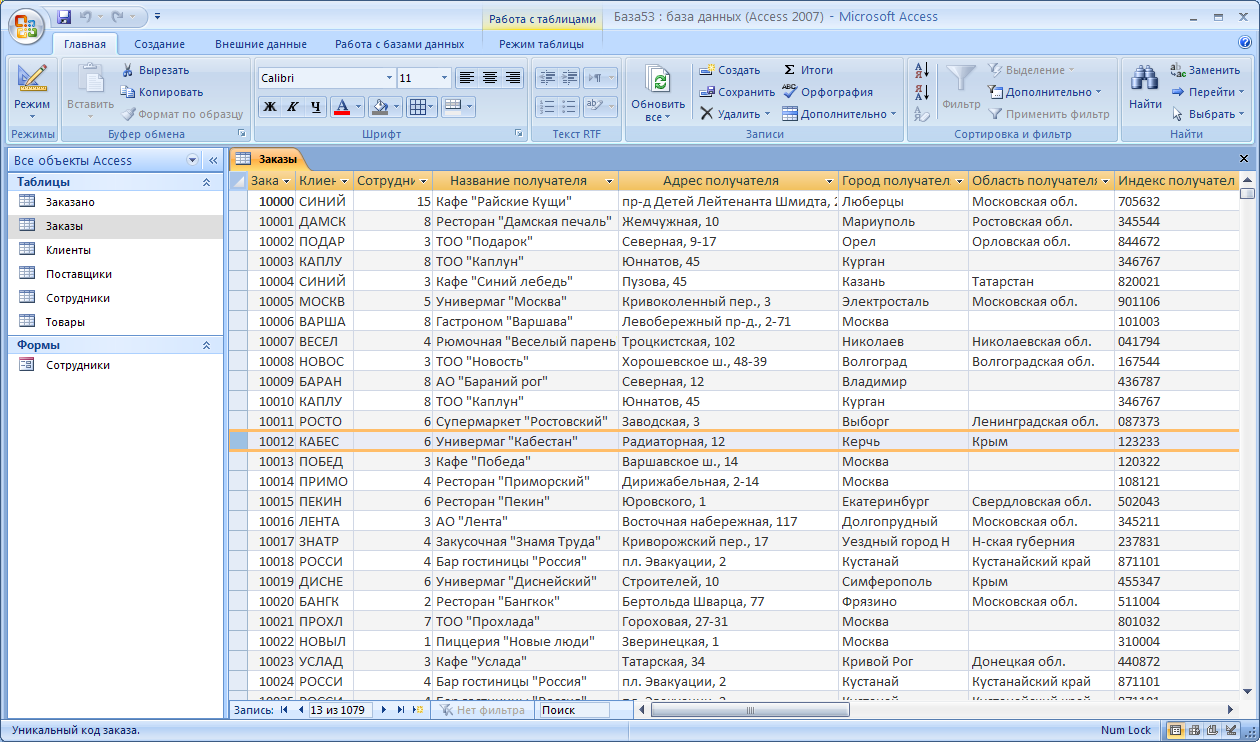Create a new record with Создать

point(730,70)
